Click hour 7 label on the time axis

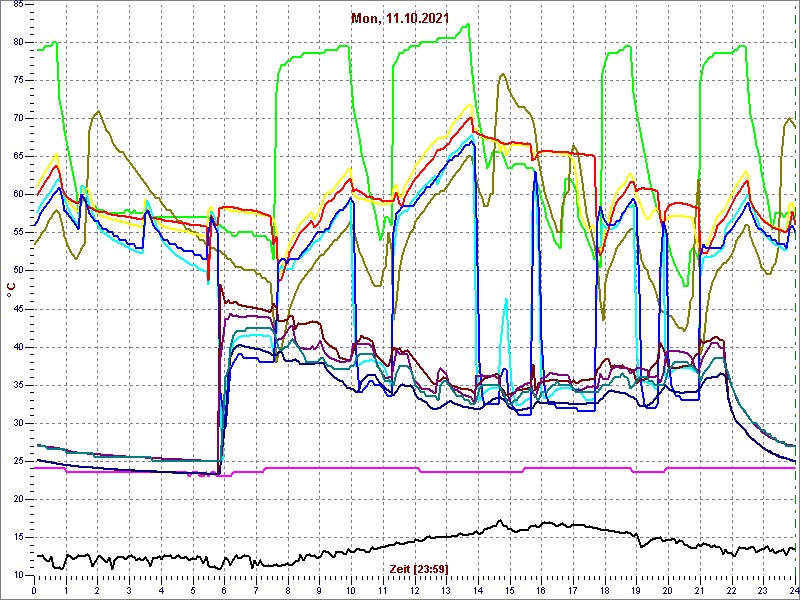pos(256,590)
